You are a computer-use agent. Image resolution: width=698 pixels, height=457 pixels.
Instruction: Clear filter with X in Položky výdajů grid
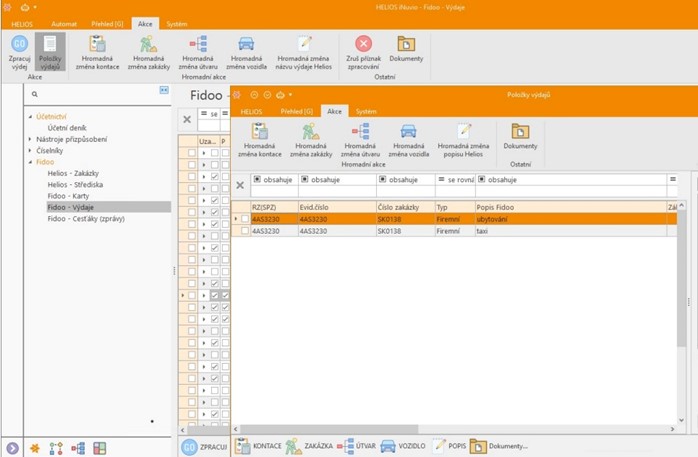pyautogui.click(x=240, y=185)
